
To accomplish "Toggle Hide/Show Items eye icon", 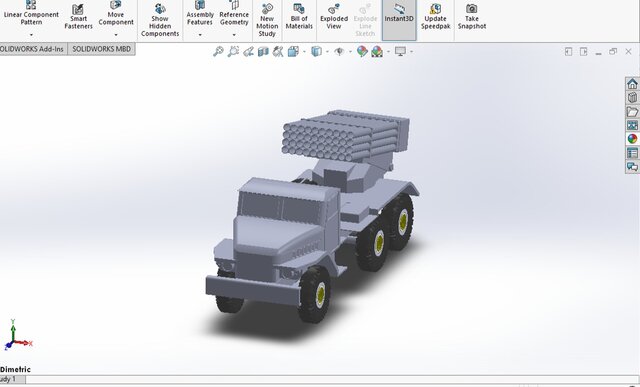I will [339, 51].
